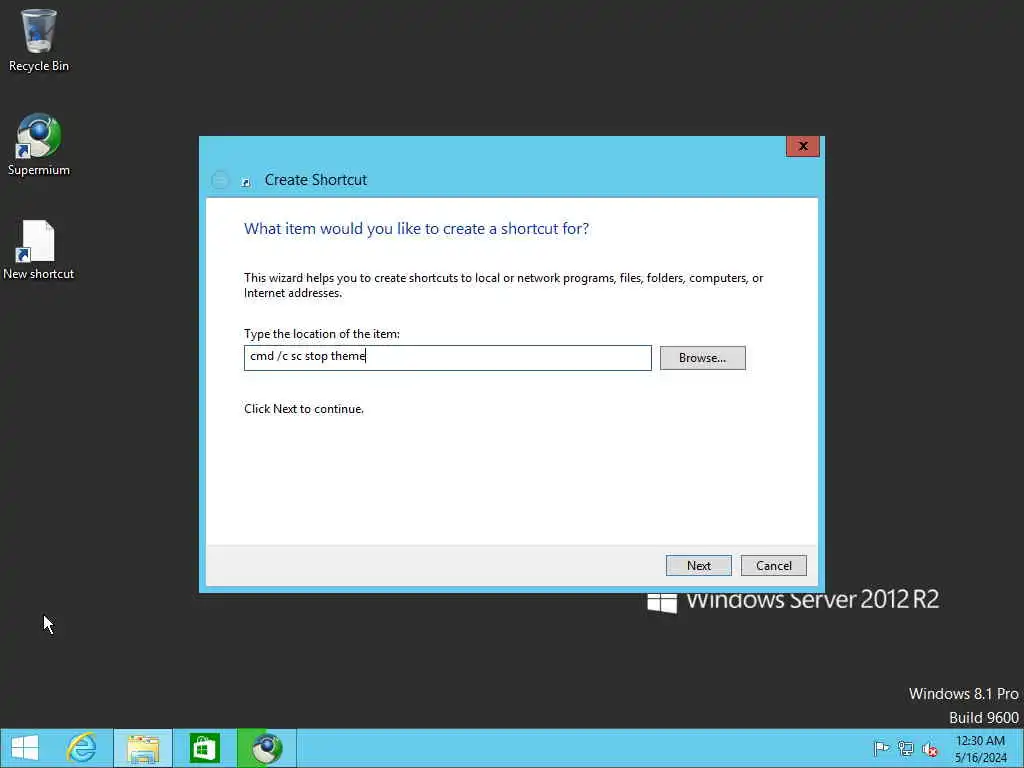Open File Explorer from the taskbar
The image size is (1024, 768).
tap(143, 748)
